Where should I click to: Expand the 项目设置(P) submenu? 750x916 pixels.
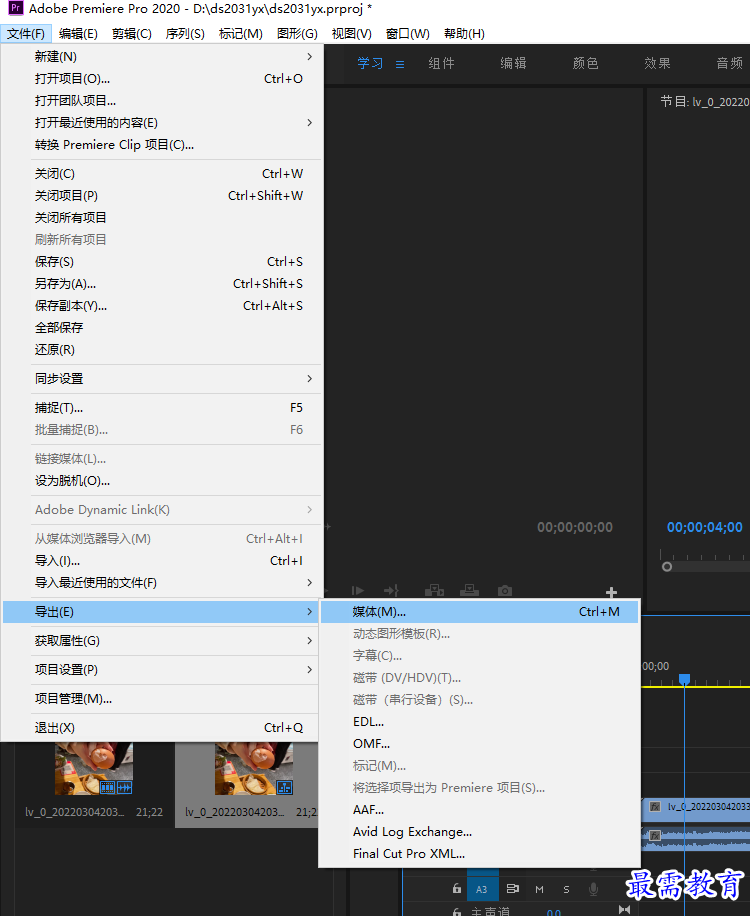click(x=162, y=669)
